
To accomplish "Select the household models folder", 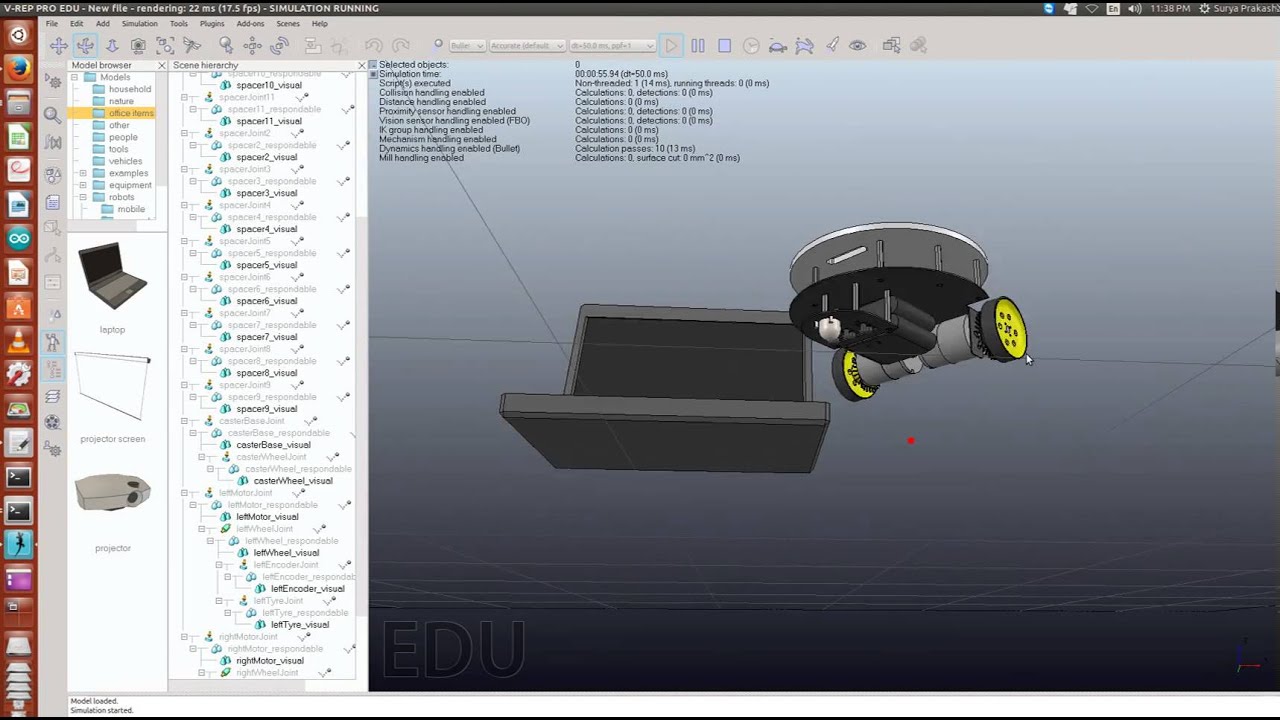I will [x=130, y=89].
